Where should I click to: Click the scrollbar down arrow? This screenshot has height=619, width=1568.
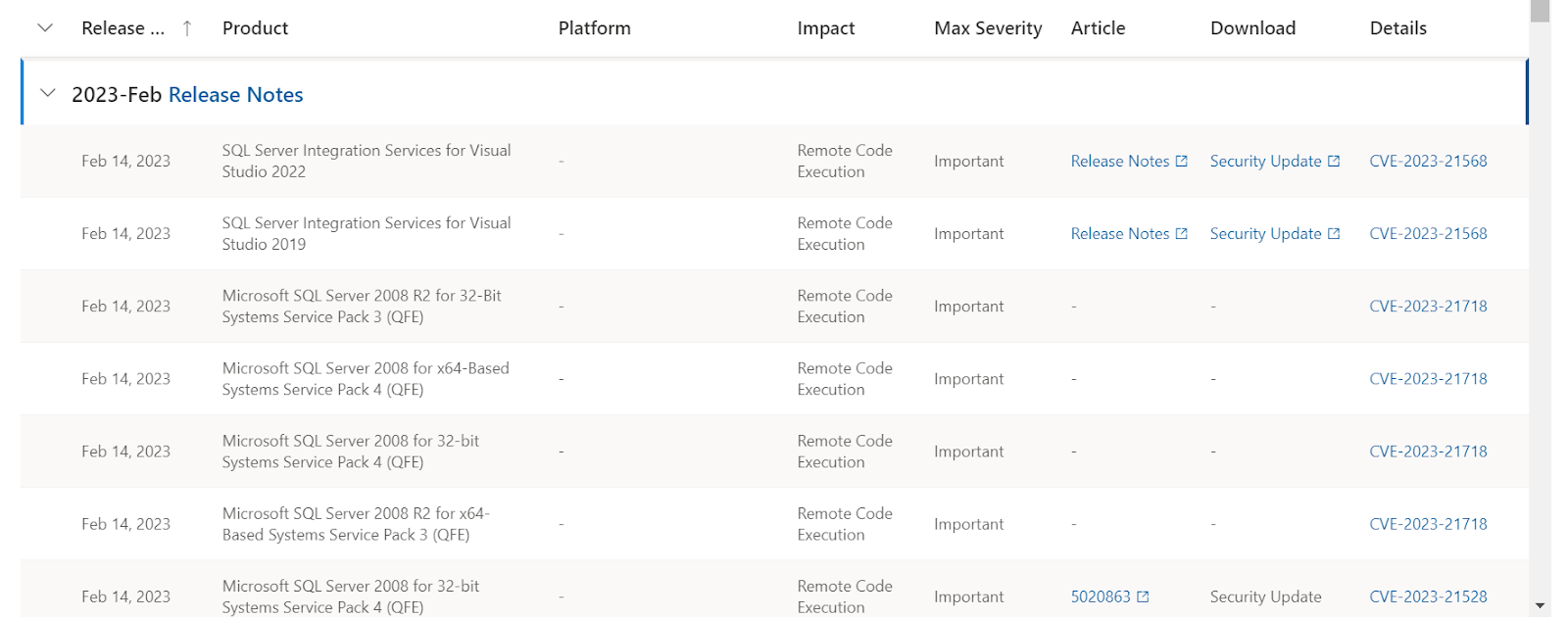point(1540,606)
